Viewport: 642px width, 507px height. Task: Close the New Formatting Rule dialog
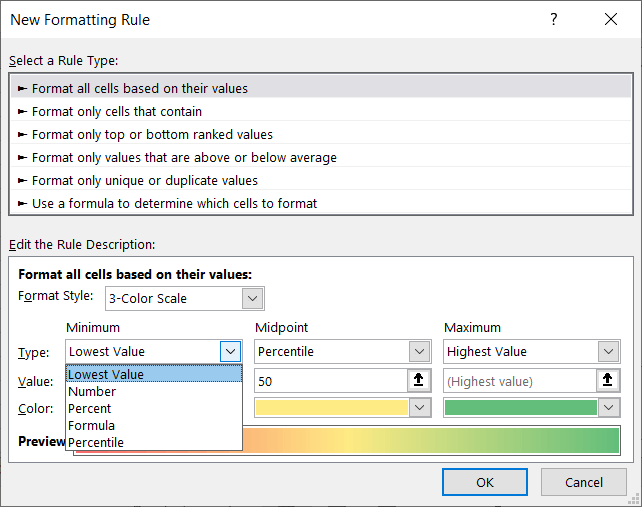(x=611, y=20)
